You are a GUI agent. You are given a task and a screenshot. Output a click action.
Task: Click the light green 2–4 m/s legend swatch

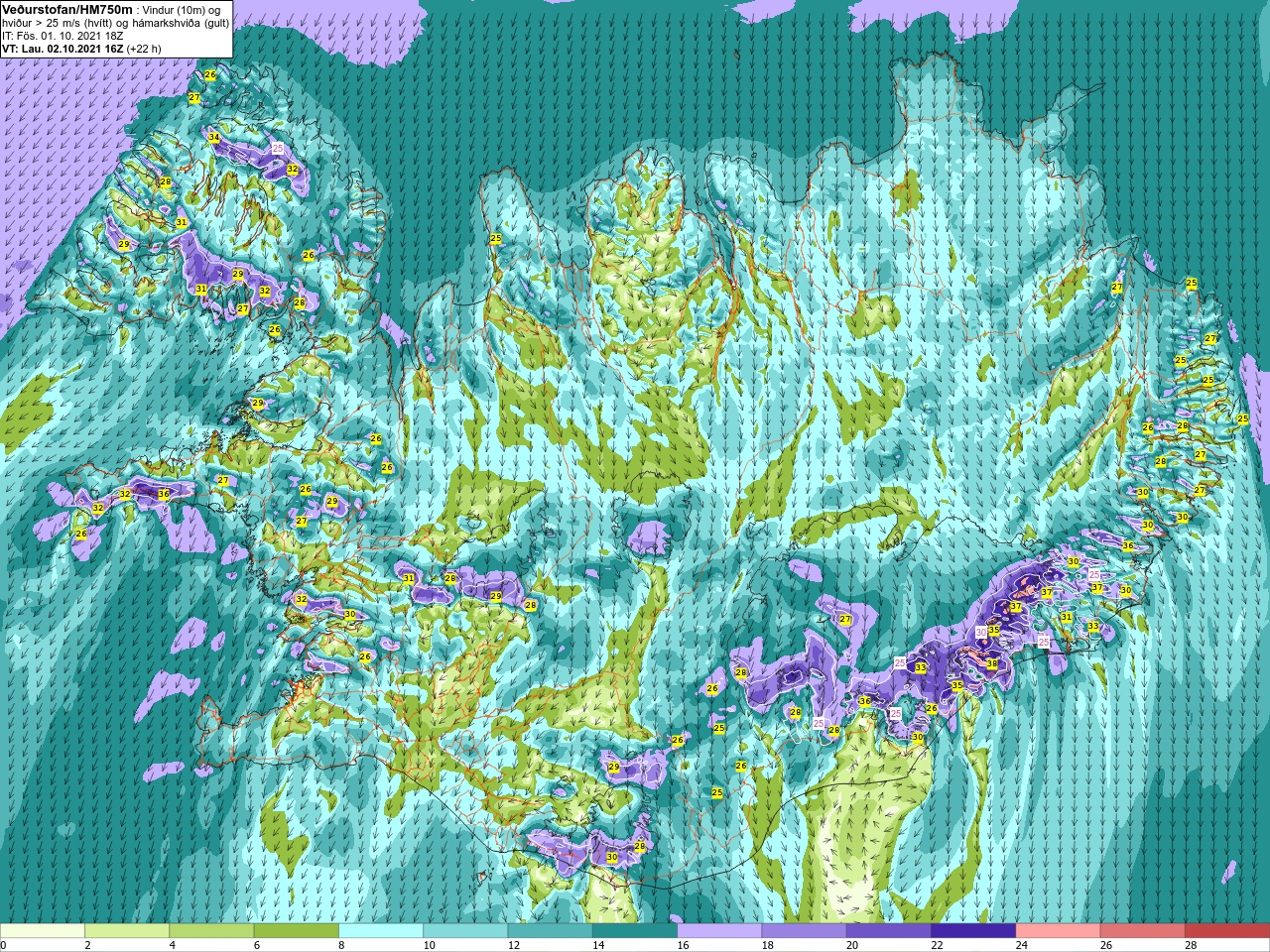[x=127, y=931]
